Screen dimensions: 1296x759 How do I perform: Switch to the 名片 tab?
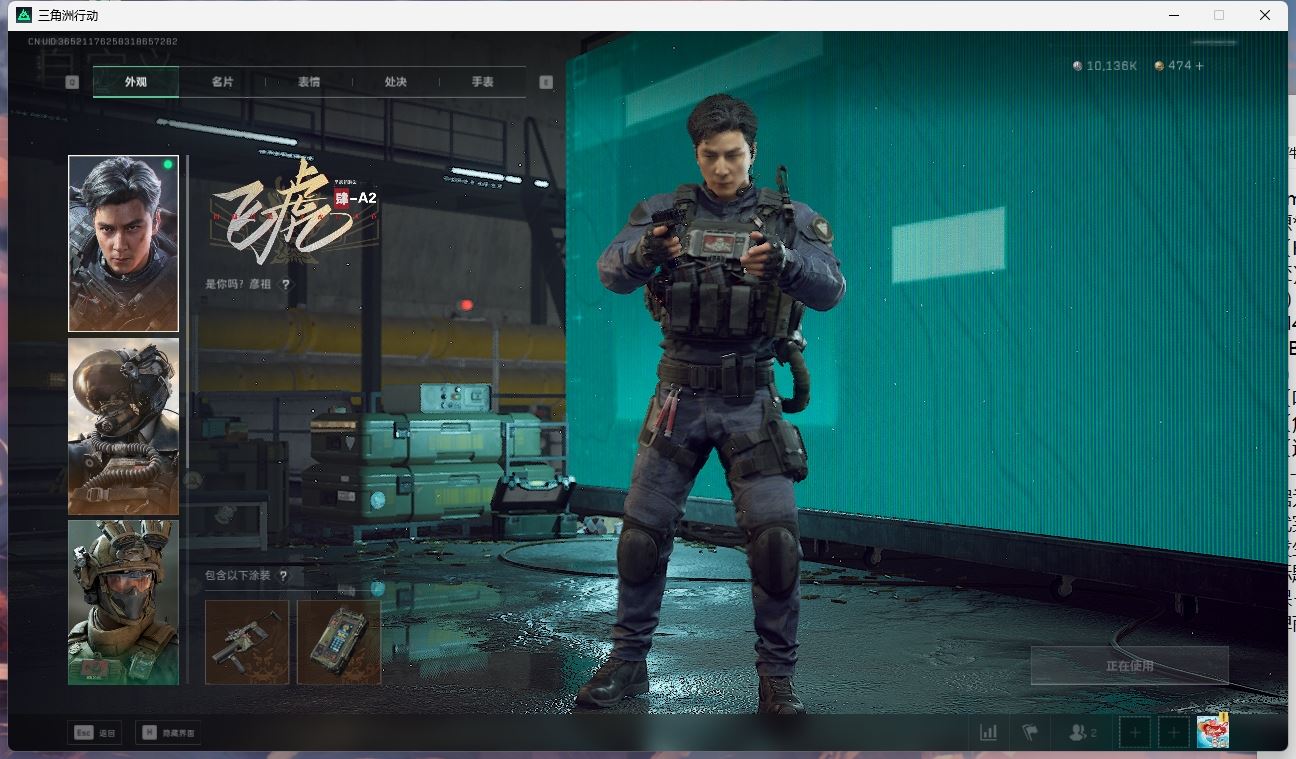click(x=222, y=82)
